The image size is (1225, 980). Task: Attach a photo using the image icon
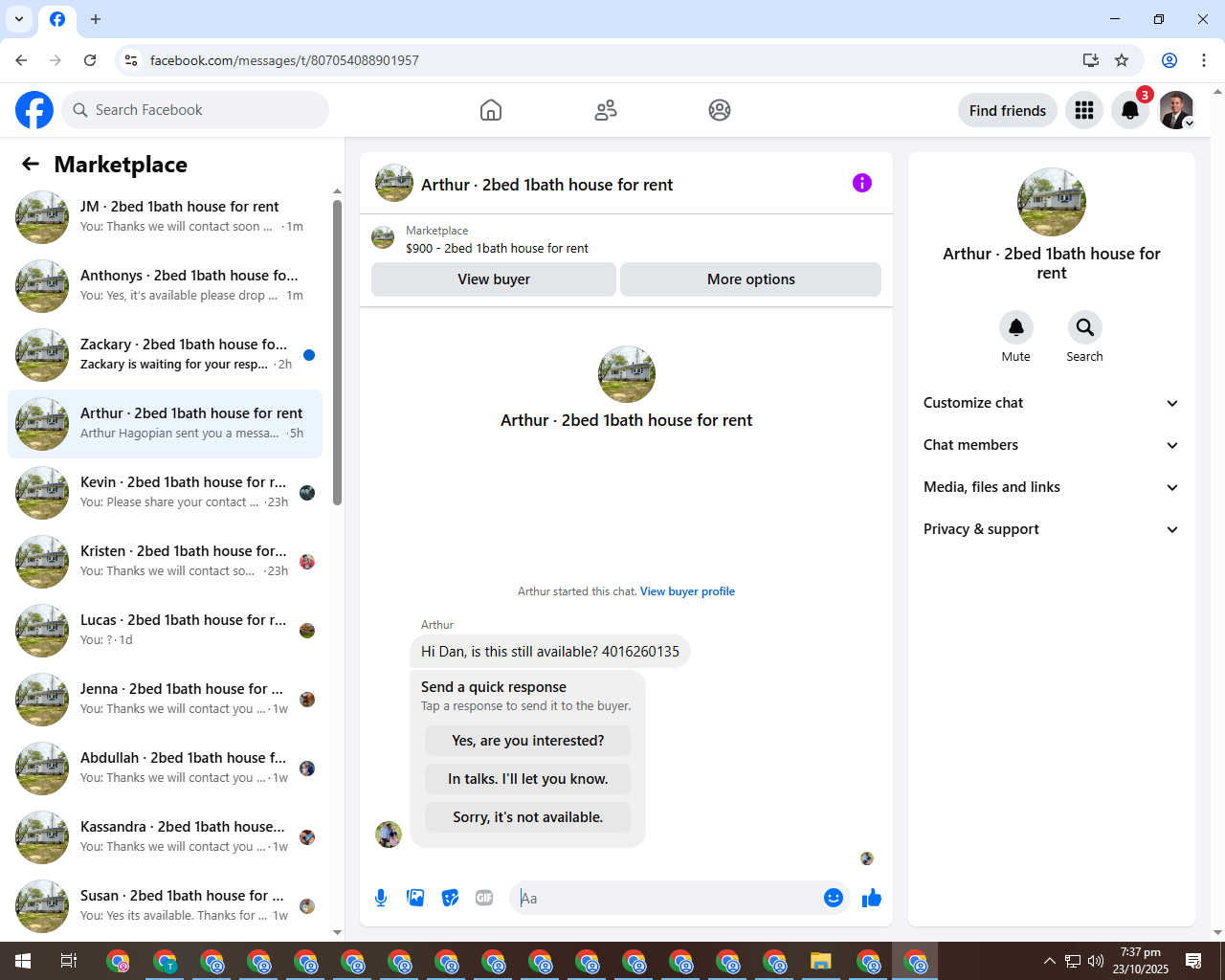[415, 898]
